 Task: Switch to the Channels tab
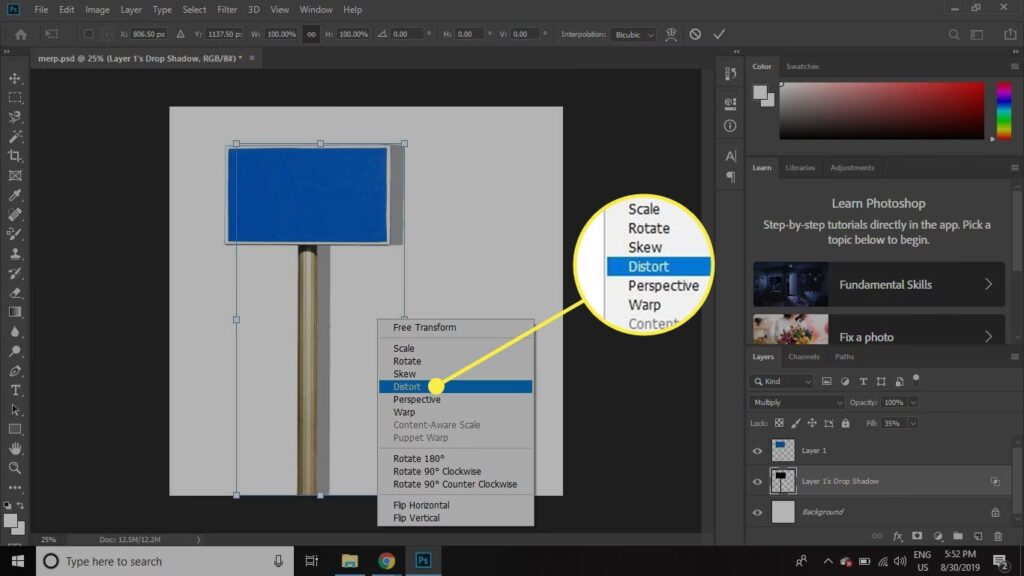click(x=804, y=356)
